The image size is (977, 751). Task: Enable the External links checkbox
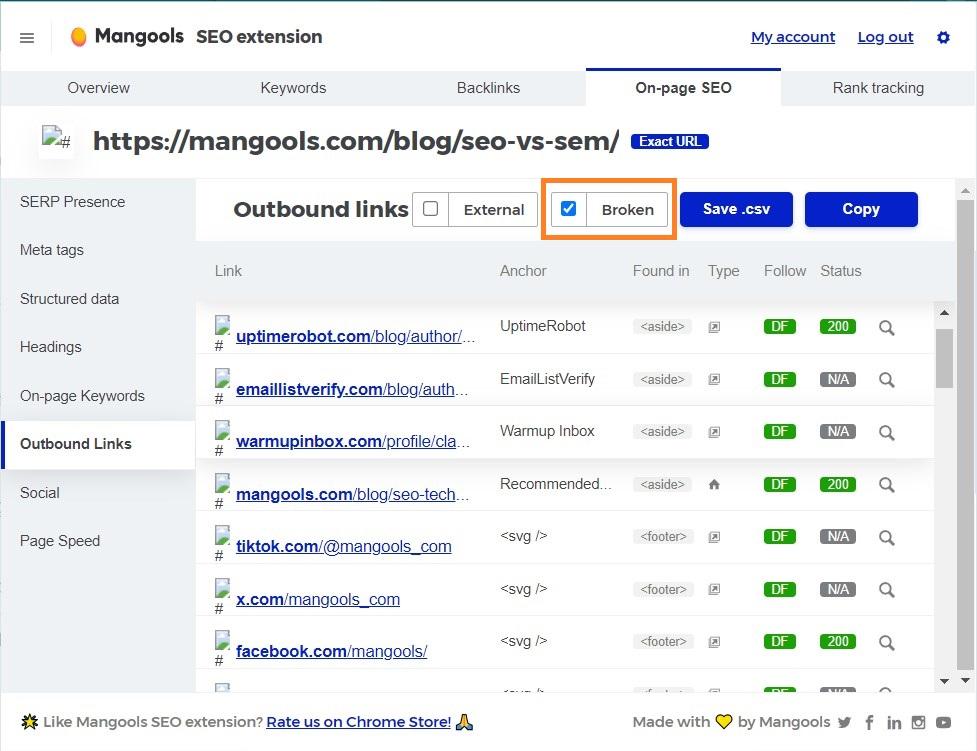(431, 209)
